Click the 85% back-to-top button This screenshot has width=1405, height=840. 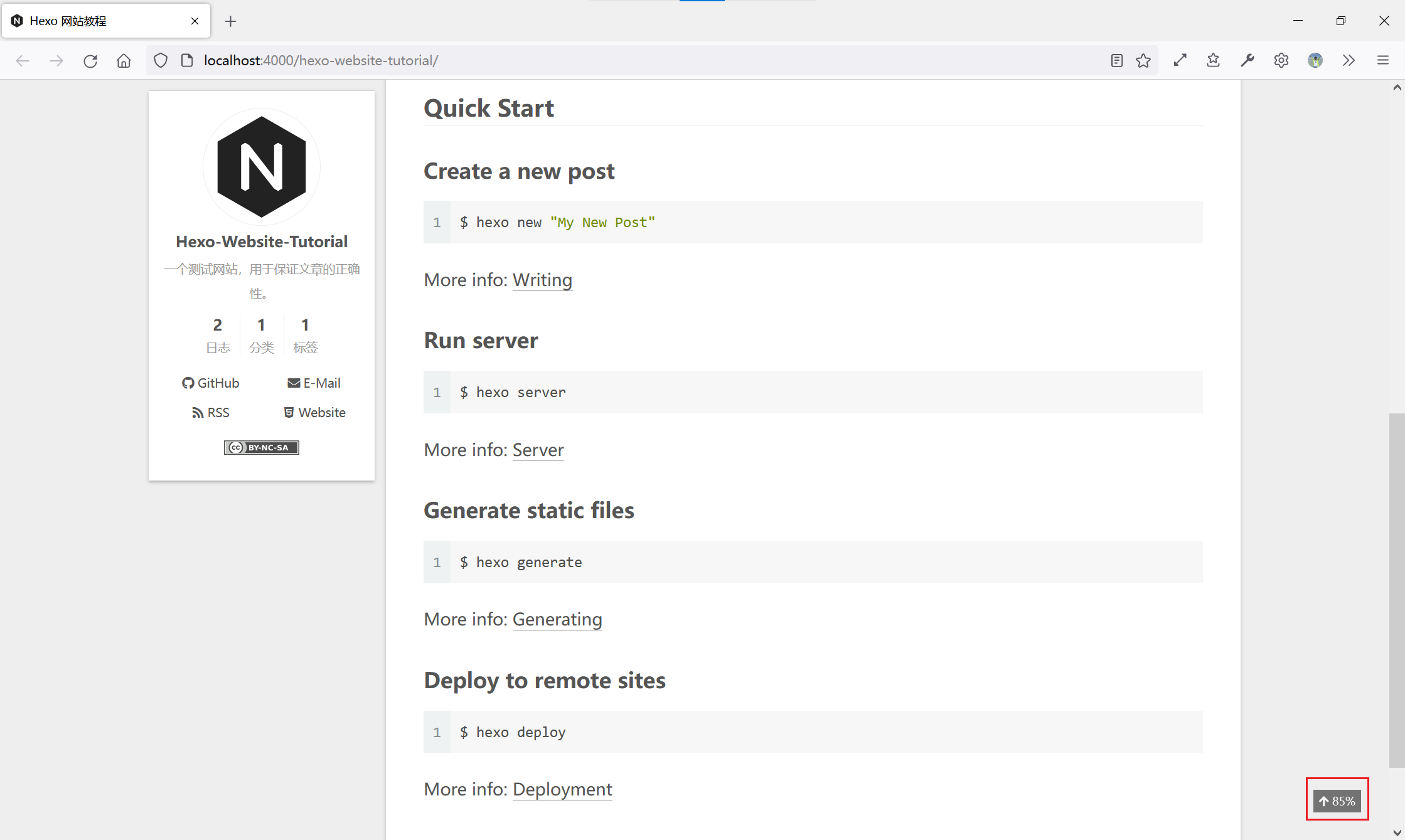point(1337,800)
